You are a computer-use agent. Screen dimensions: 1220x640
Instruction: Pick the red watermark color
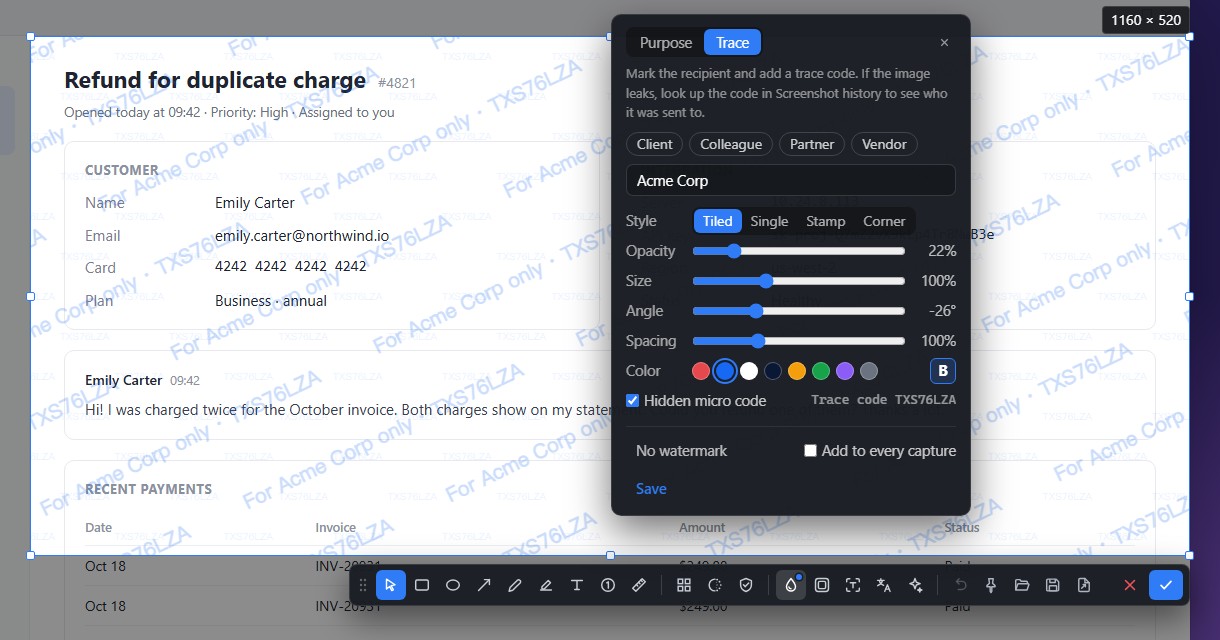(x=701, y=371)
